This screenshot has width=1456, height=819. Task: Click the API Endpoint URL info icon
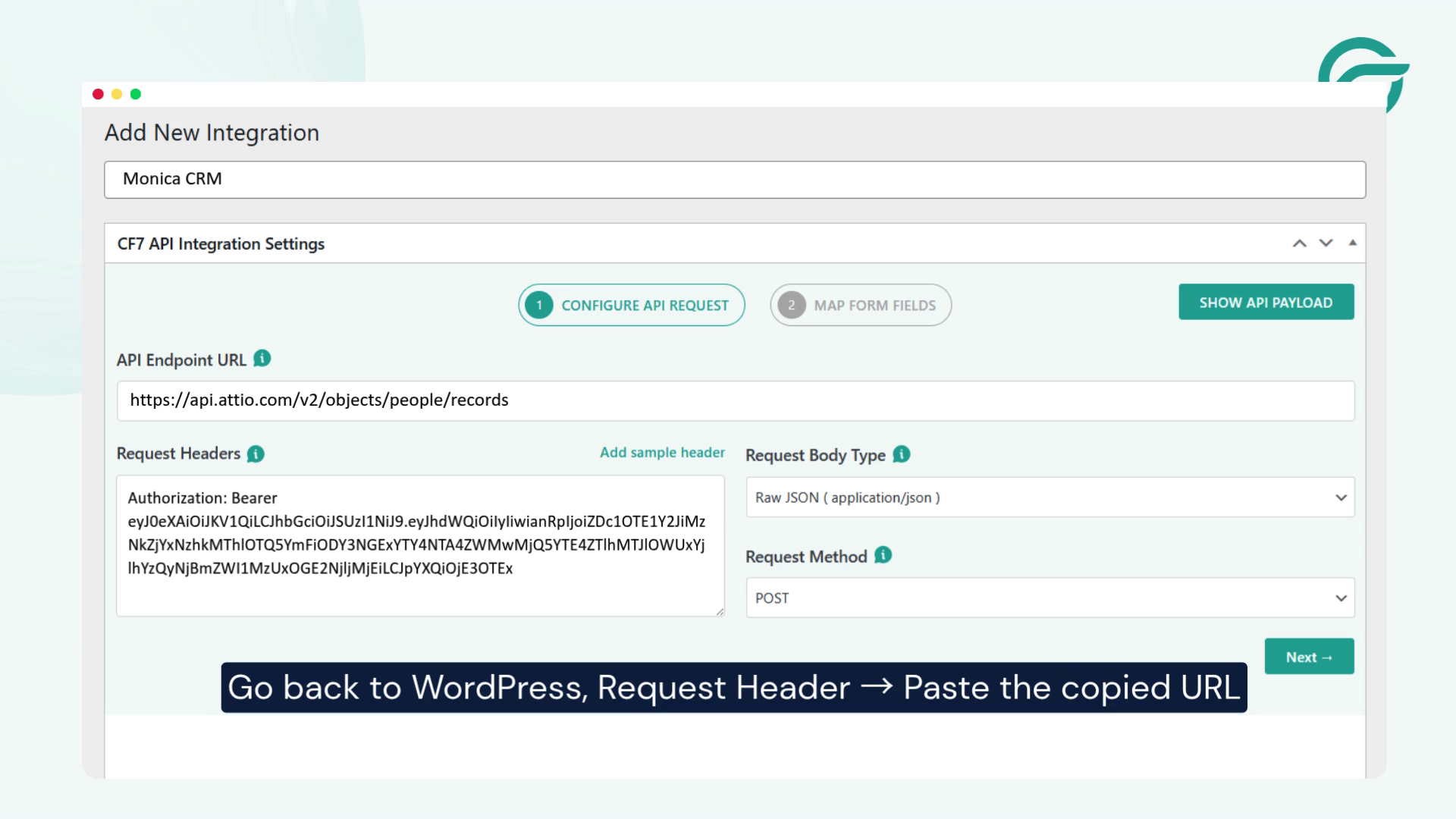point(262,359)
